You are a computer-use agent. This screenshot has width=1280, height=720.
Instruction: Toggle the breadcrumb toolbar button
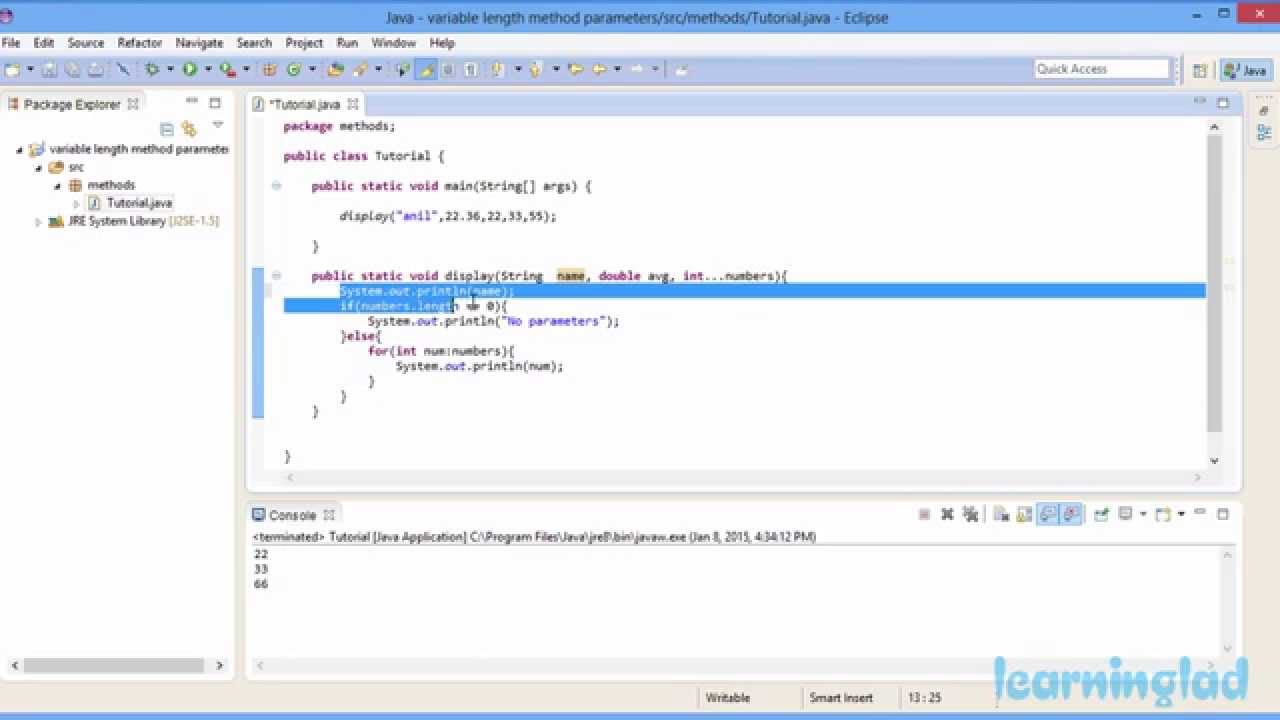(x=402, y=69)
